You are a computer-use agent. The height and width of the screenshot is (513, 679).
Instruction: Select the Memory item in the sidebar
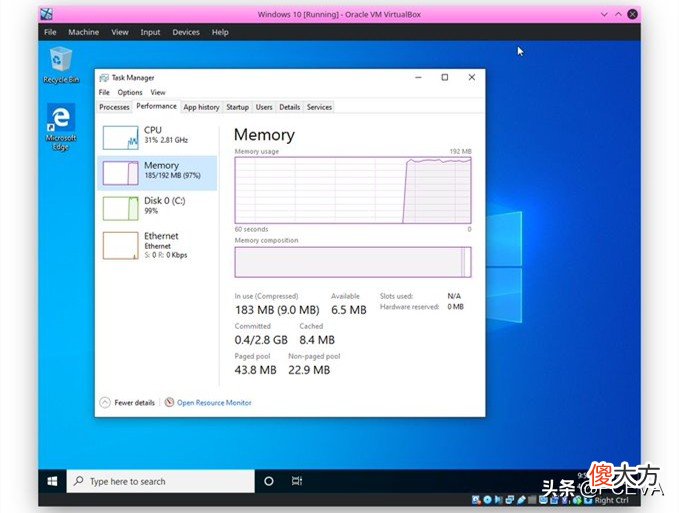(x=158, y=173)
